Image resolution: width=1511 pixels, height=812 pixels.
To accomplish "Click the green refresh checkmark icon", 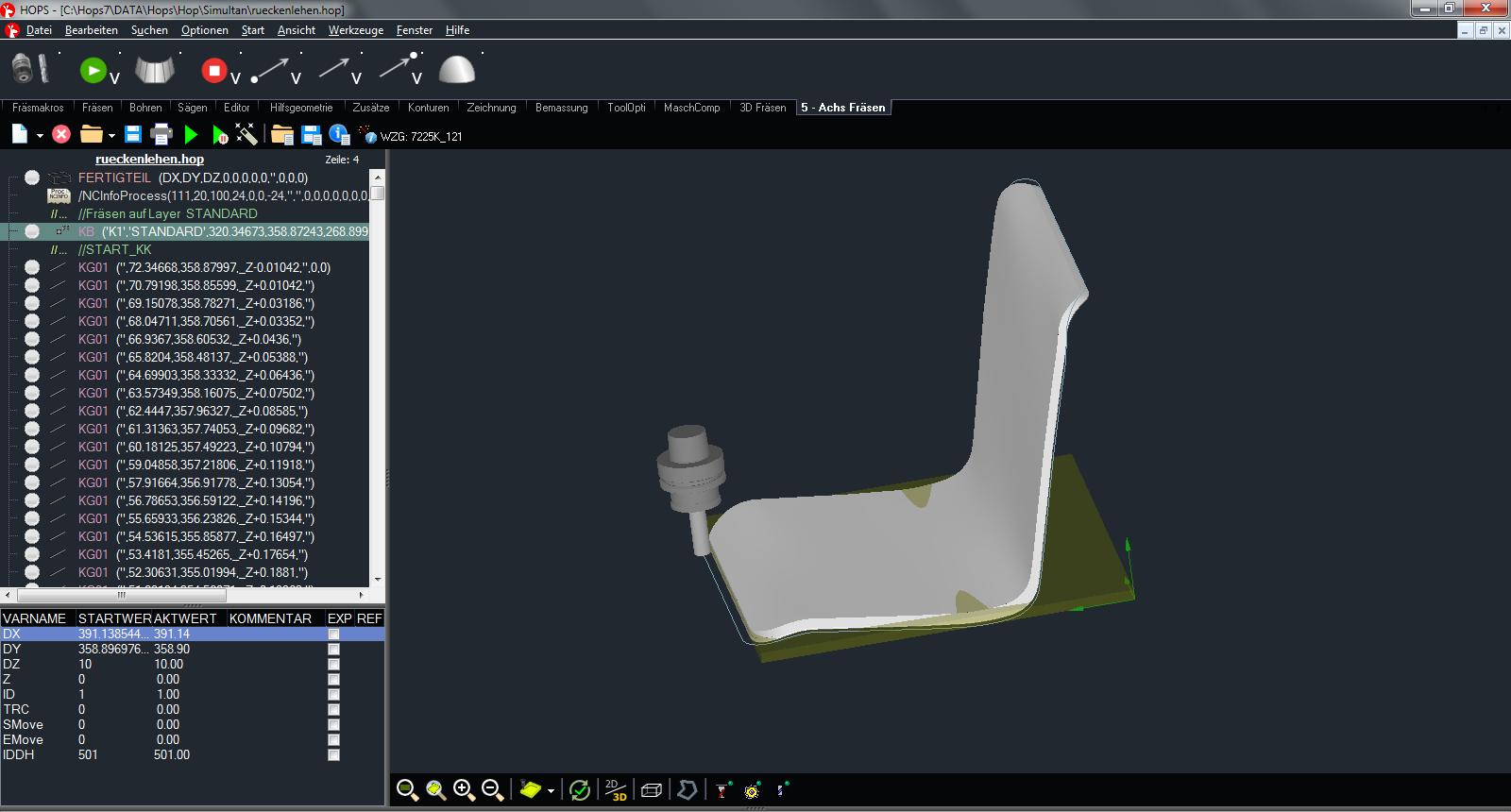I will click(x=580, y=790).
